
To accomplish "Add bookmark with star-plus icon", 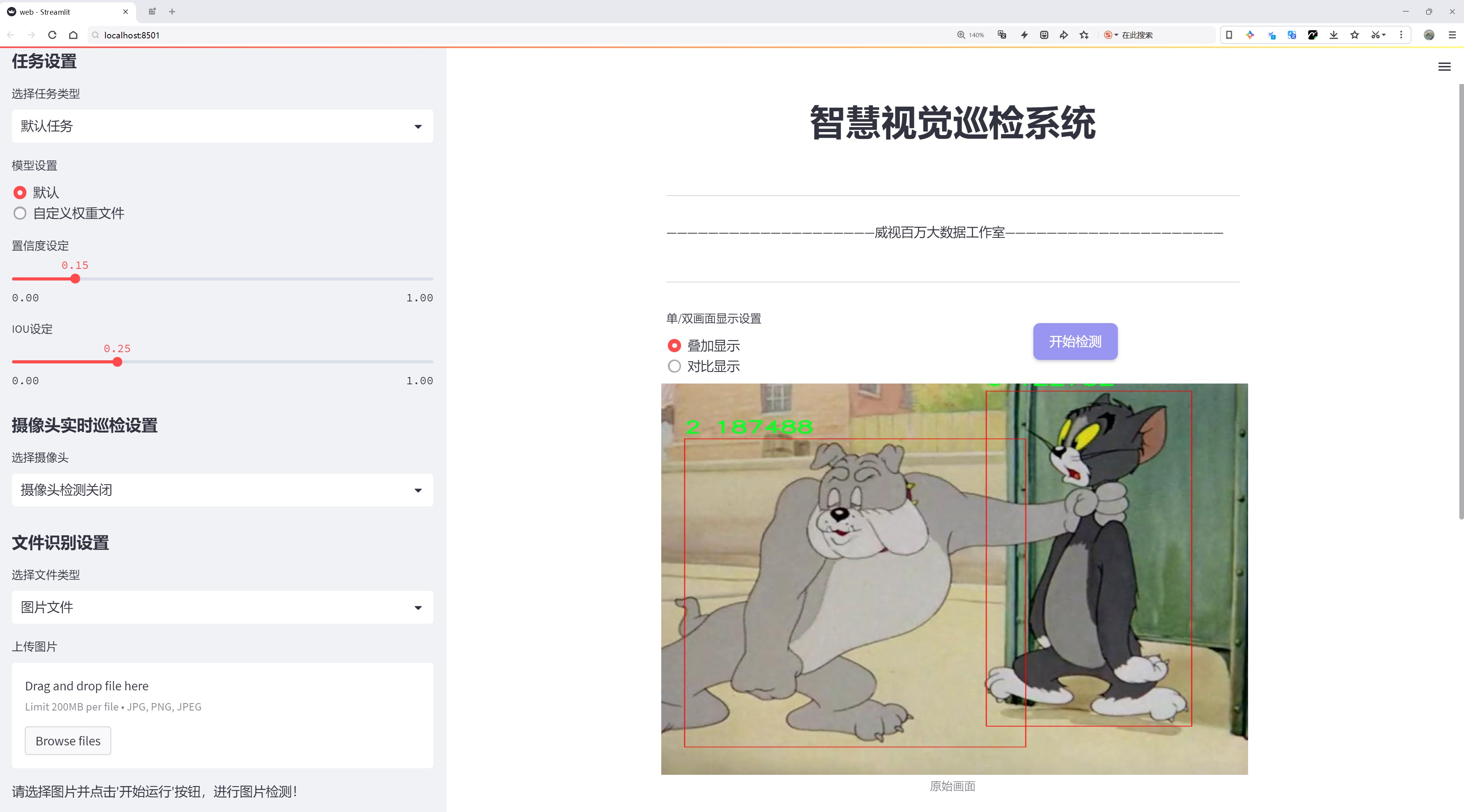I will pos(1084,35).
